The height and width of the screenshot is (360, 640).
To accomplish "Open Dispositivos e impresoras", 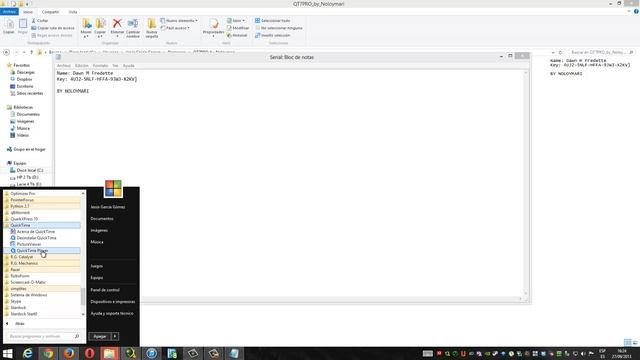I will [x=113, y=302].
